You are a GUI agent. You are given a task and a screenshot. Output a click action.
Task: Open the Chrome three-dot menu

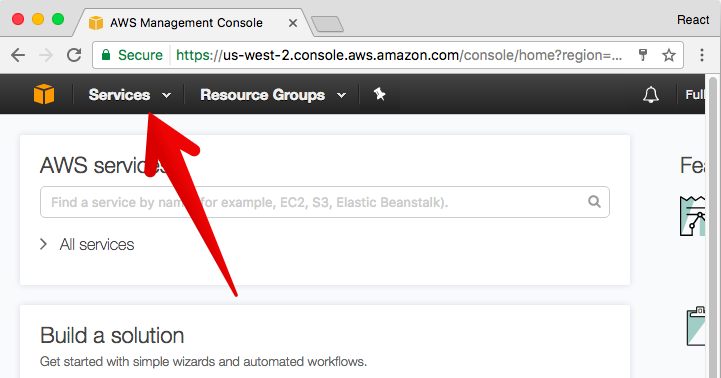click(702, 55)
